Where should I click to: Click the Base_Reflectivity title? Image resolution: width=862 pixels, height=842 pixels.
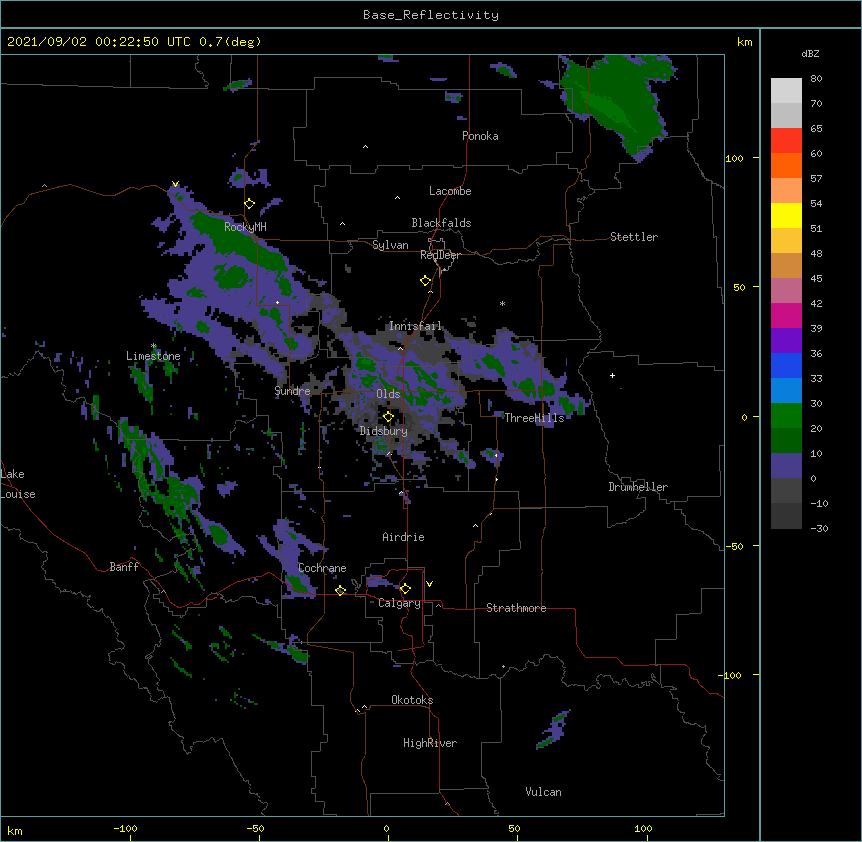(430, 15)
